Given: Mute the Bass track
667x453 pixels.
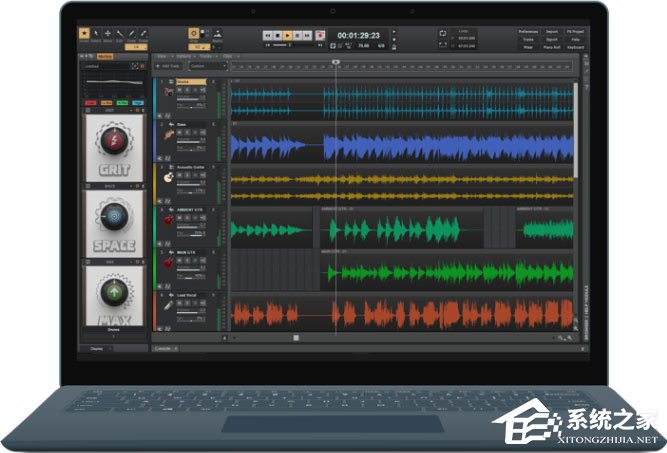Looking at the screenshot, I should [x=180, y=132].
